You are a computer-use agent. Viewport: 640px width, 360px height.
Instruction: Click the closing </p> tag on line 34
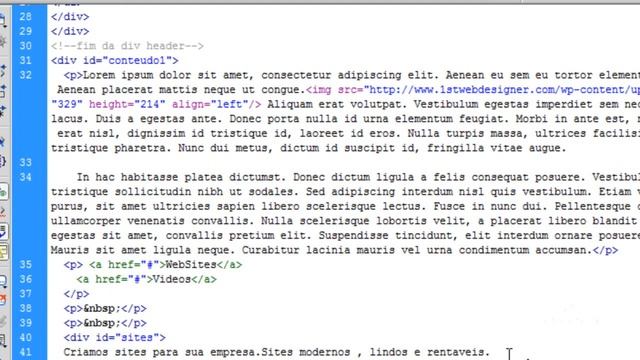(605, 250)
